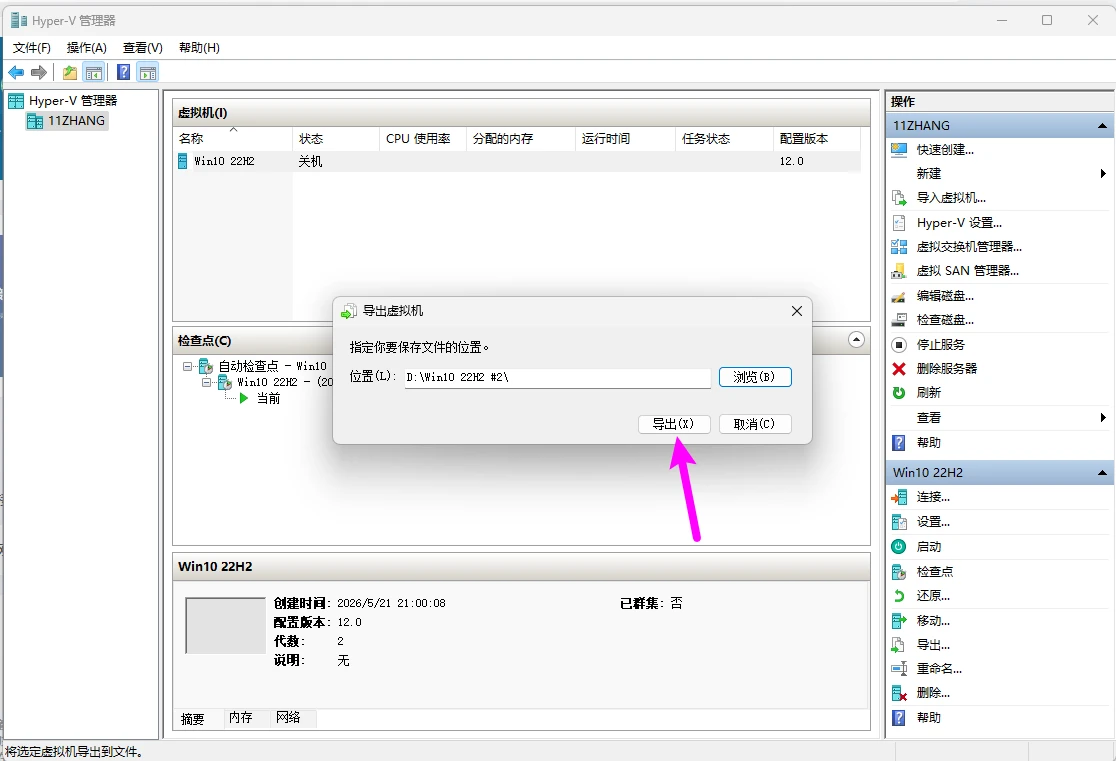The height and width of the screenshot is (761, 1116).
Task: Open the 帮助(H) menu
Action: point(199,48)
